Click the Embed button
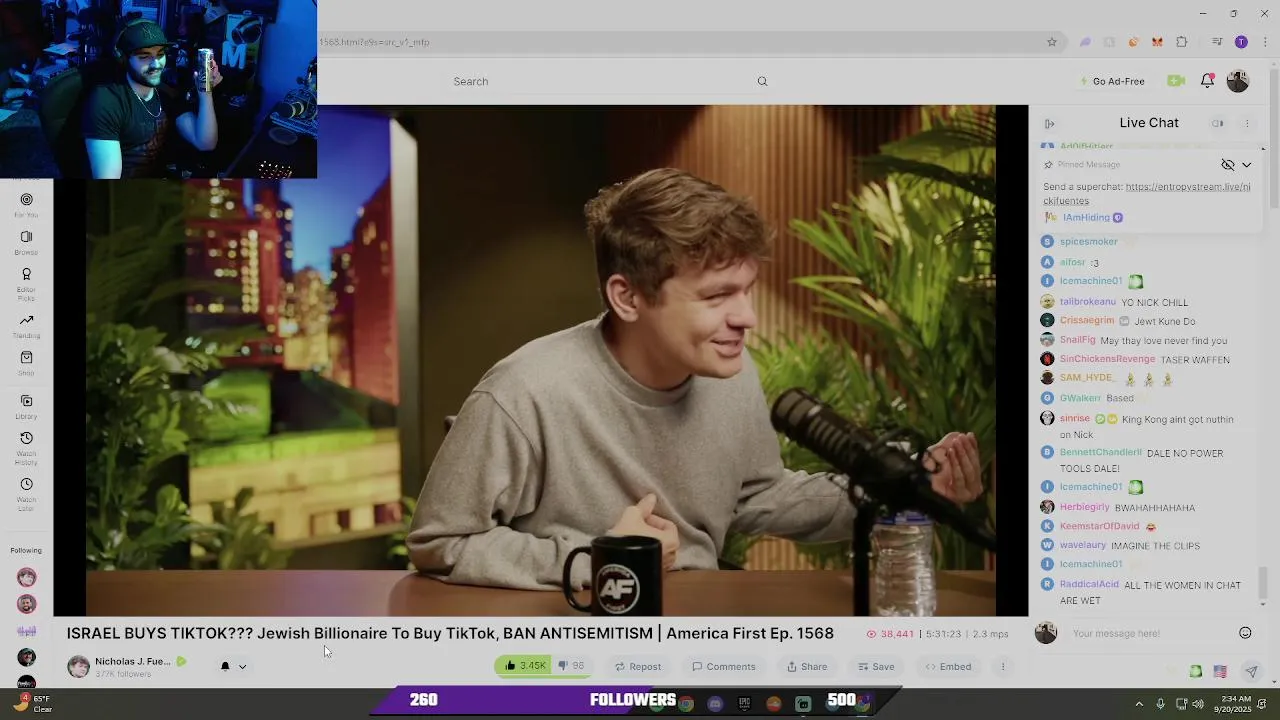Screen dimensions: 1280x720 pos(948,666)
